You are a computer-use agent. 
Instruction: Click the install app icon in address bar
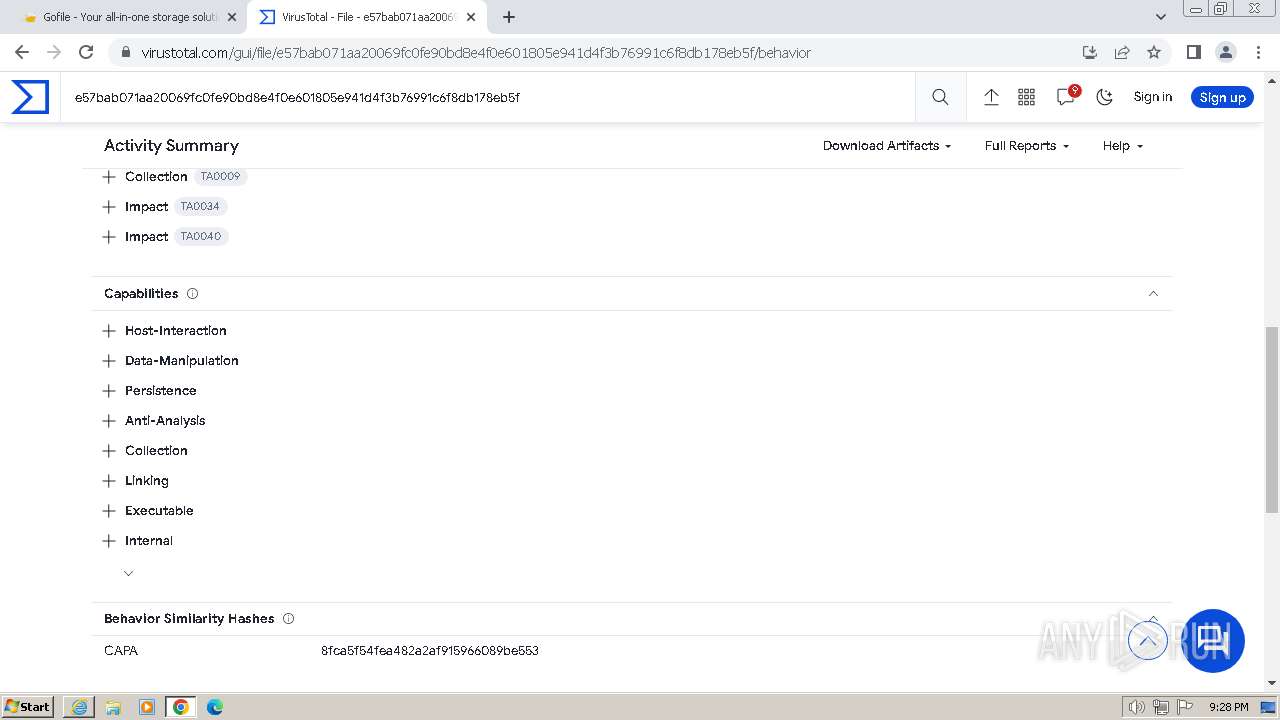(x=1090, y=52)
